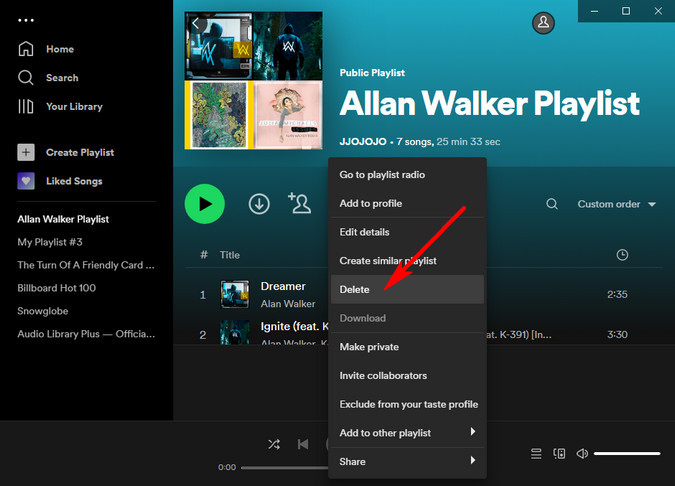
Task: Choose Invite collaborators menu entry
Action: (407, 375)
